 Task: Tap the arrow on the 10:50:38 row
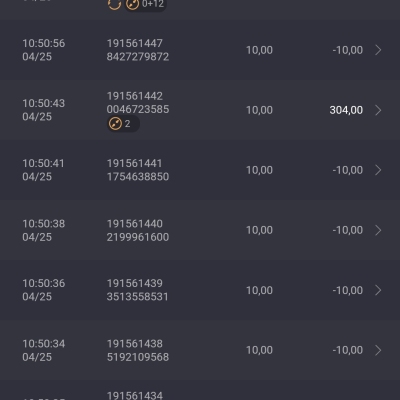point(378,230)
